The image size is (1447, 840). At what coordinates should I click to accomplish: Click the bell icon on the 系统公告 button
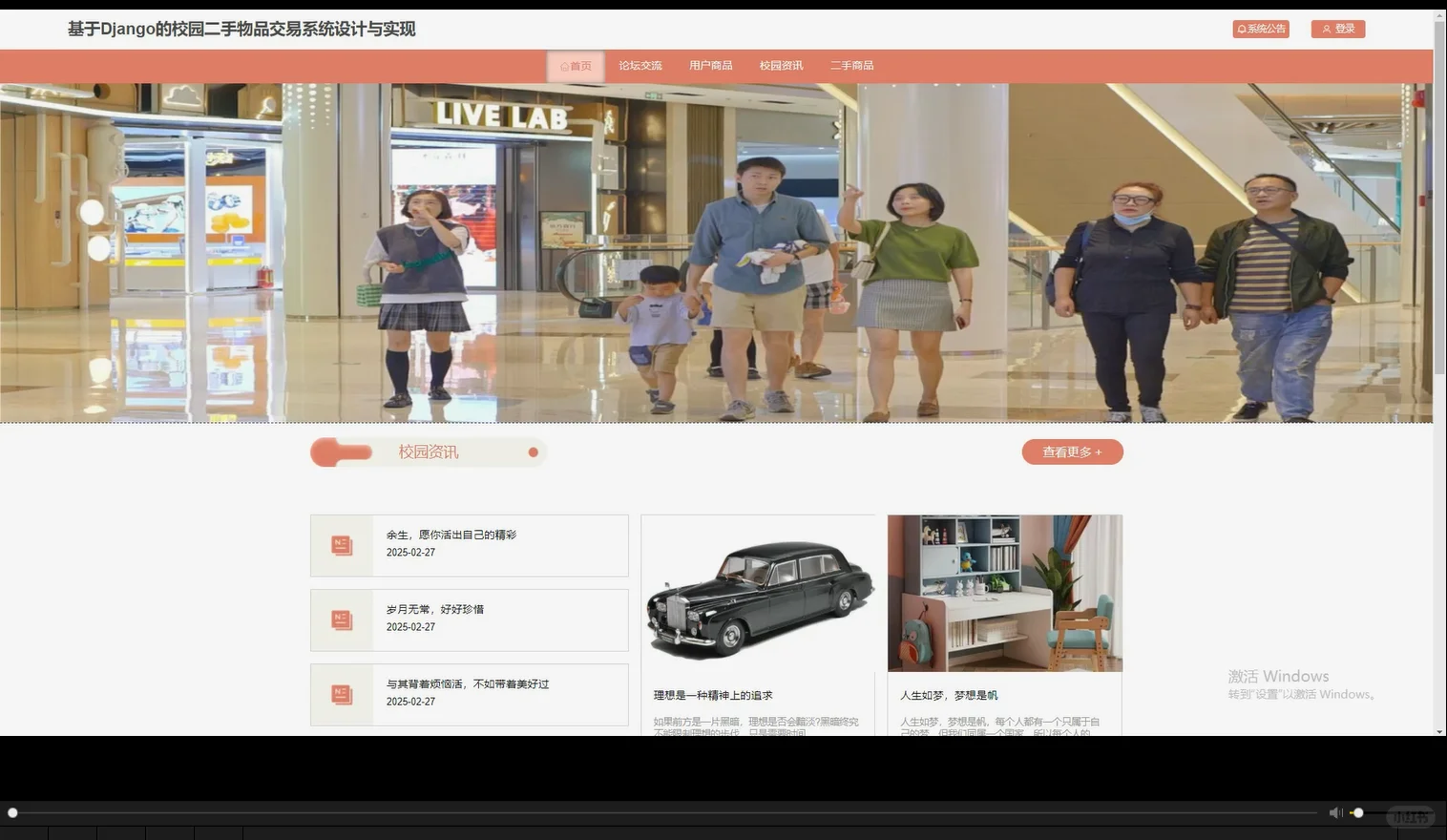tap(1241, 29)
